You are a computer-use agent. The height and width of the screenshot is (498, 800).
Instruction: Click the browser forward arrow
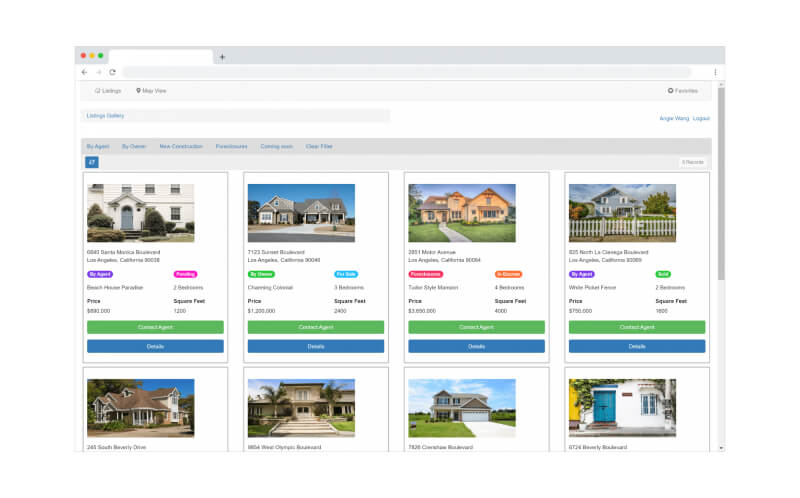coord(98,72)
